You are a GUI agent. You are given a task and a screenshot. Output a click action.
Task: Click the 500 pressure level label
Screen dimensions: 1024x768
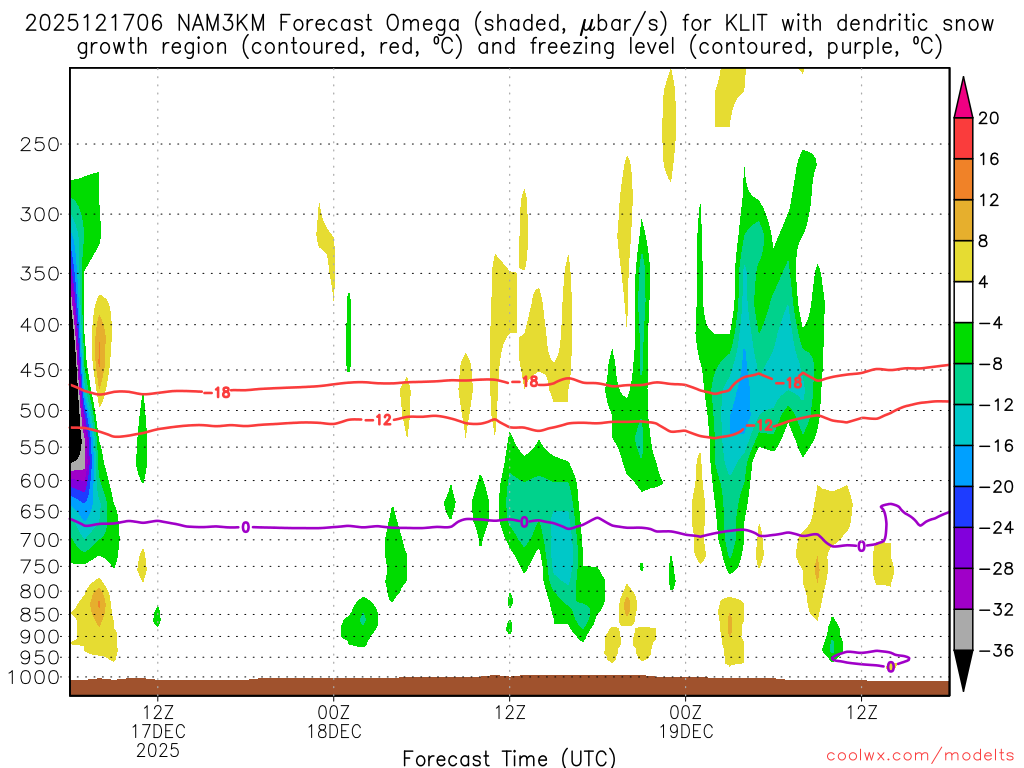pyautogui.click(x=40, y=411)
